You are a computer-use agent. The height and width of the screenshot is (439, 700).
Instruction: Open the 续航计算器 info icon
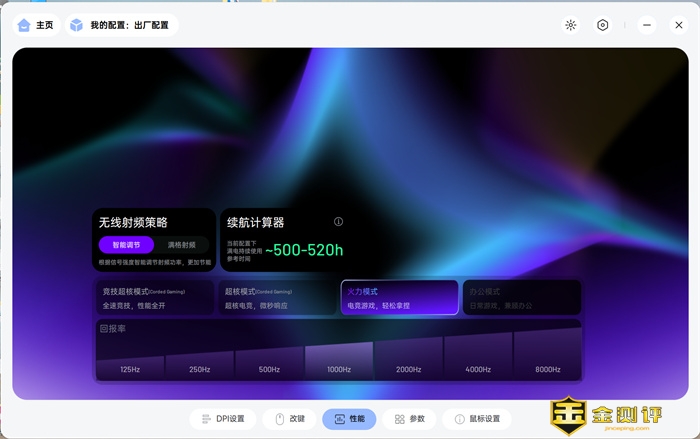tap(338, 222)
